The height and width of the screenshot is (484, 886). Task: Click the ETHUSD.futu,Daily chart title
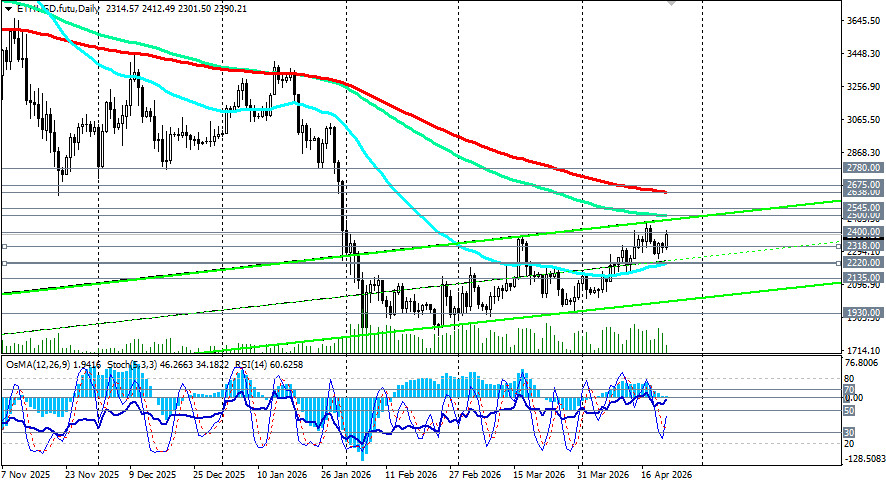58,9
